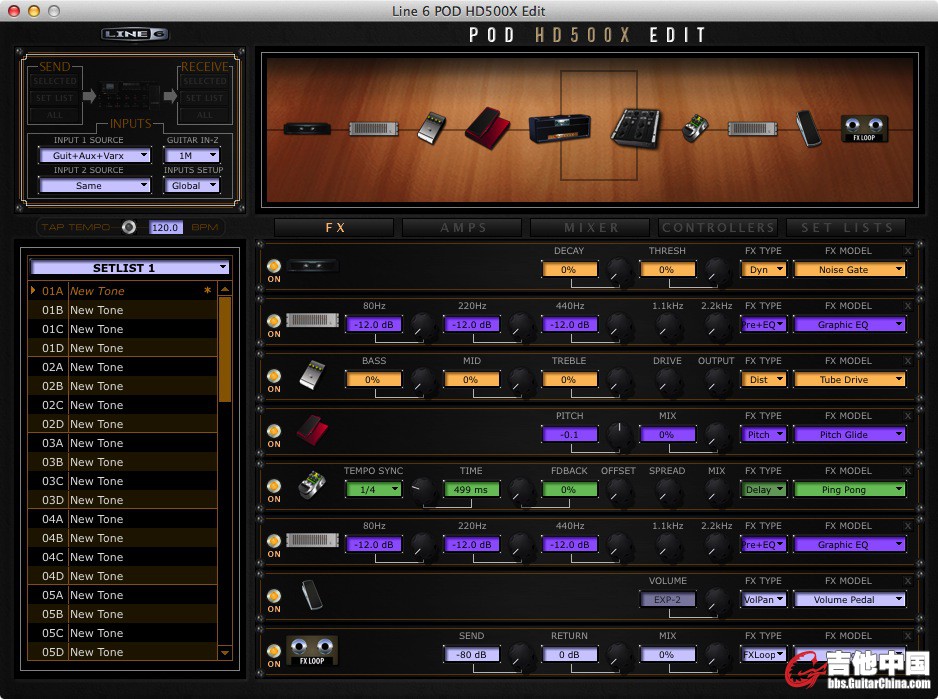938x699 pixels.
Task: Open the Volume Pedal FX Model dropdown
Action: click(x=849, y=600)
